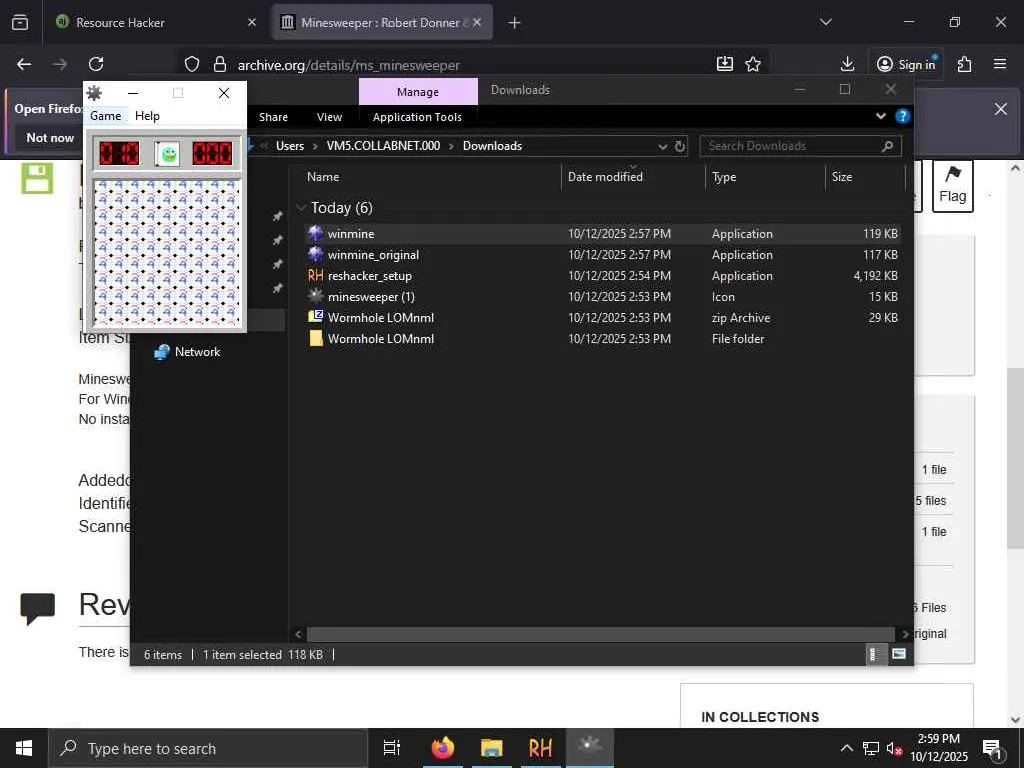Viewport: 1024px width, 768px height.
Task: Select the reshacker_setup RH icon
Action: (x=316, y=276)
